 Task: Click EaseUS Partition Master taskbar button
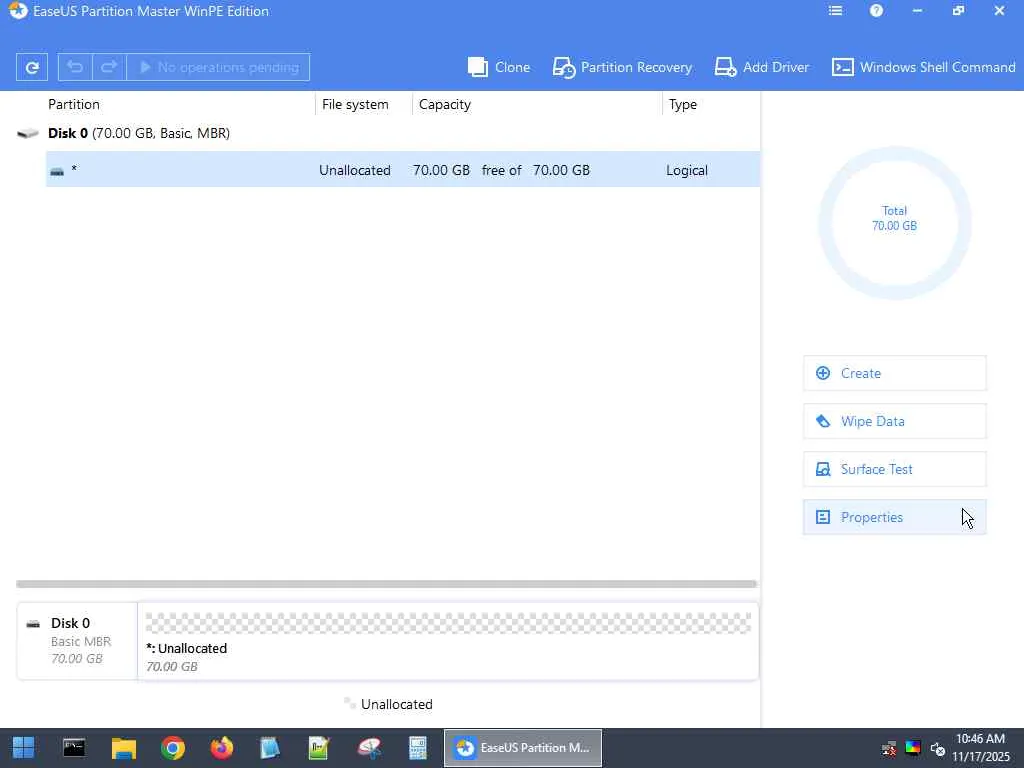point(522,748)
